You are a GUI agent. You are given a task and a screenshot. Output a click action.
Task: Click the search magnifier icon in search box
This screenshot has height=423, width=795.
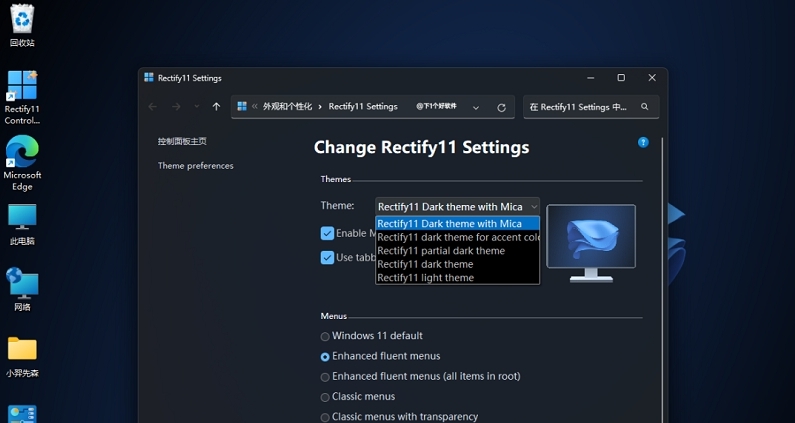point(644,107)
